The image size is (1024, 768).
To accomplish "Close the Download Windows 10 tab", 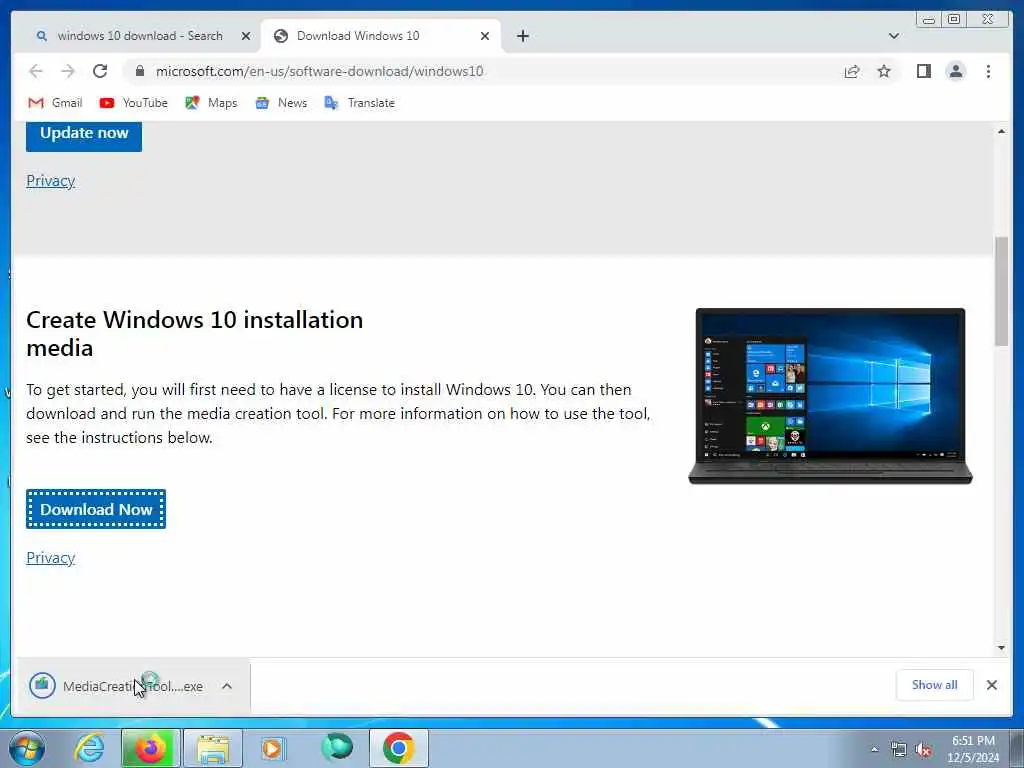I will point(485,36).
